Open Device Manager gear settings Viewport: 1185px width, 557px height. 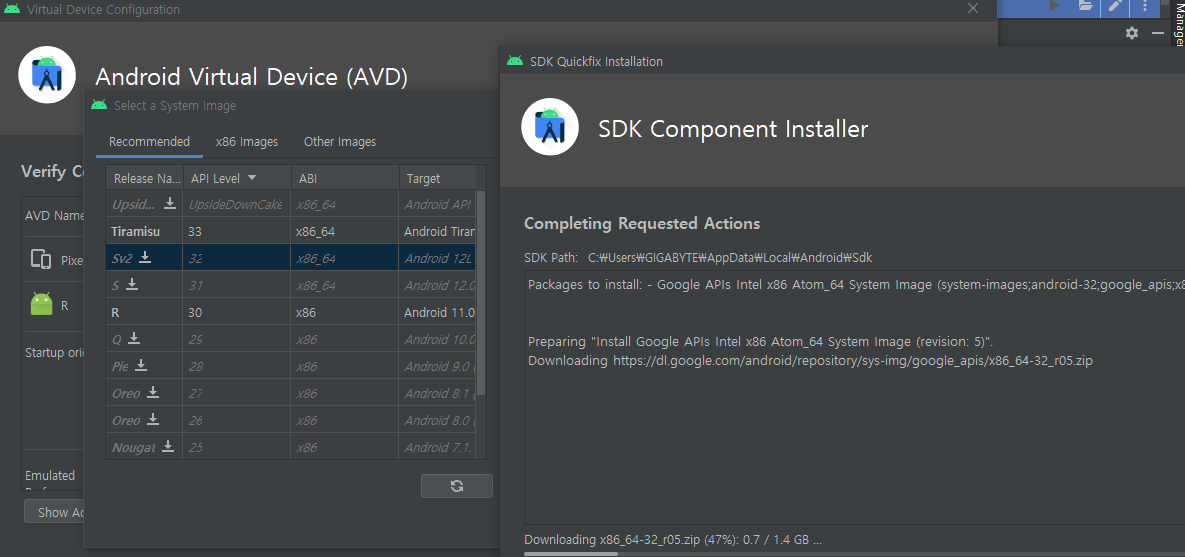coord(1131,33)
